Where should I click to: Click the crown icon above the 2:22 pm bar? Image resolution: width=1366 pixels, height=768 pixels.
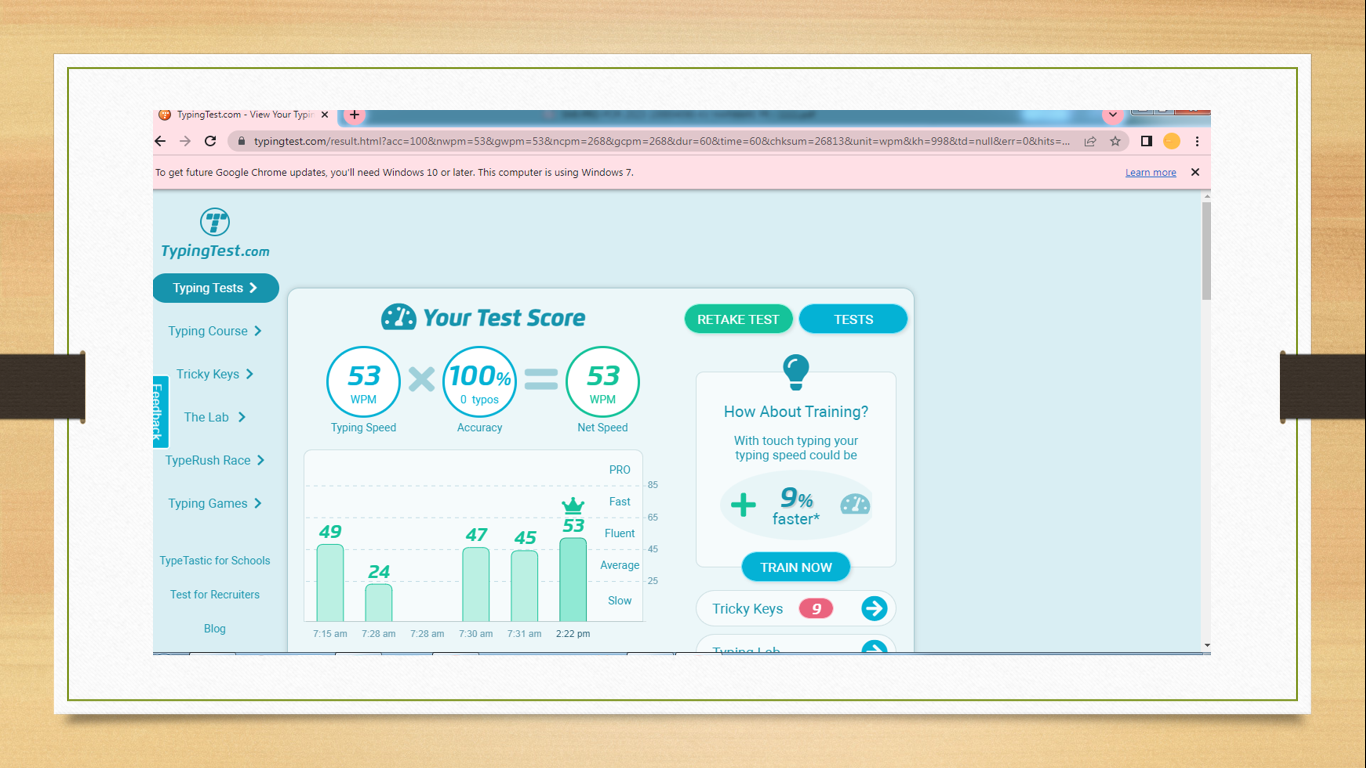(573, 505)
